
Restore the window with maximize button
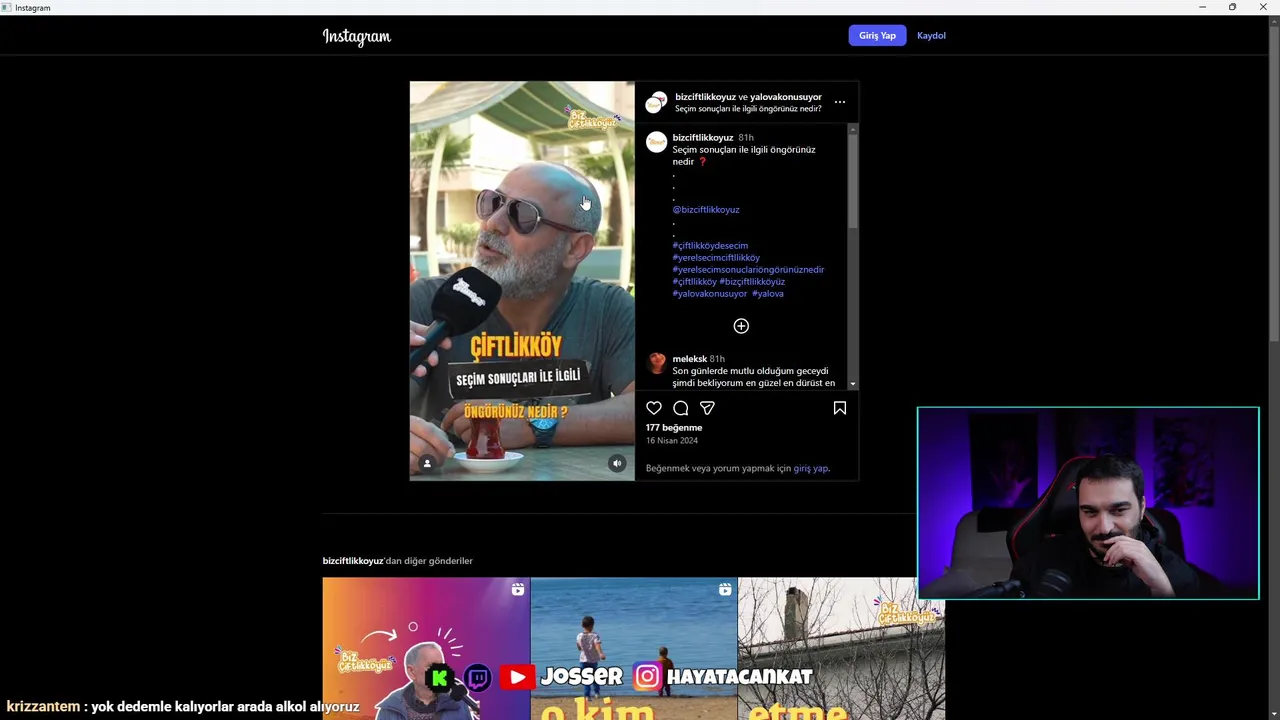pyautogui.click(x=1232, y=7)
